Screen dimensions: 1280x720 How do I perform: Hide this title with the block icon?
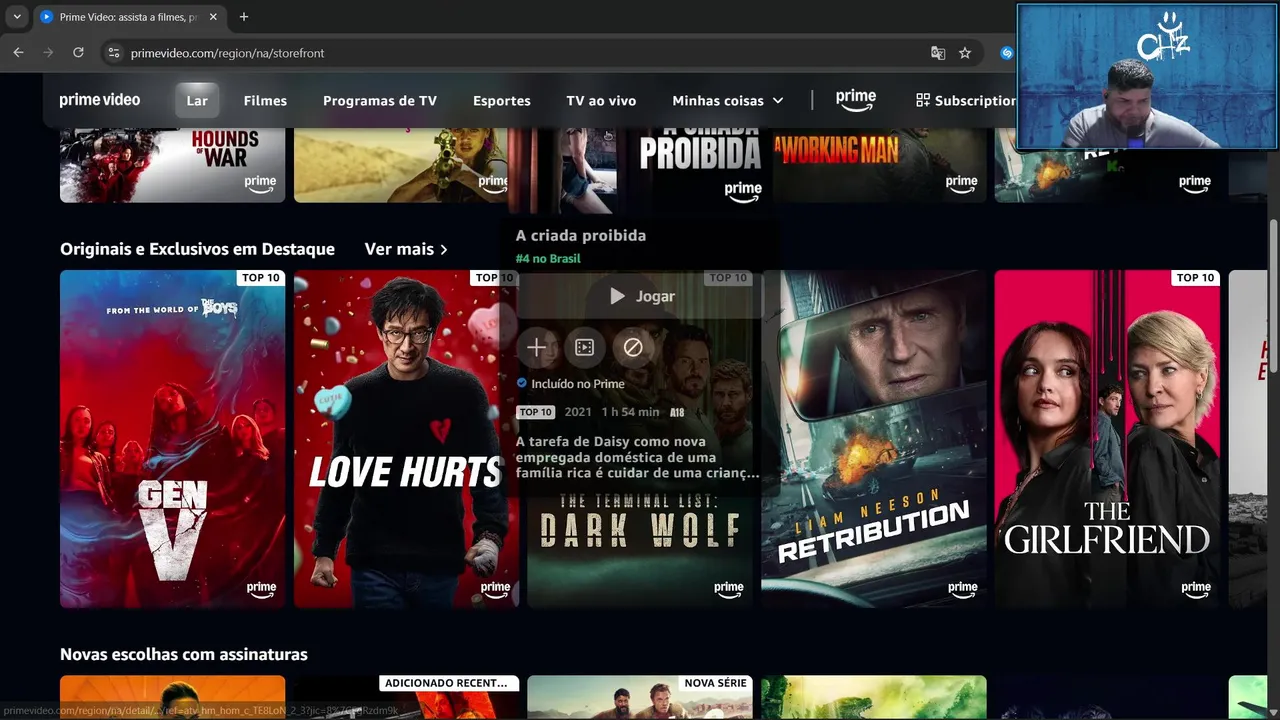[633, 347]
